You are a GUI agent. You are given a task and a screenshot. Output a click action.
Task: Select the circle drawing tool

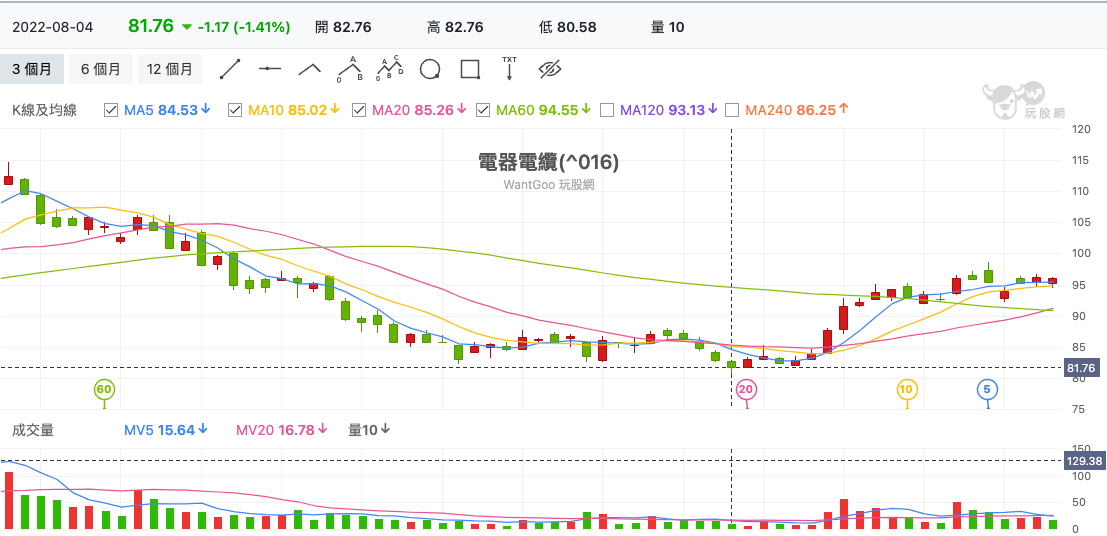pyautogui.click(x=430, y=69)
